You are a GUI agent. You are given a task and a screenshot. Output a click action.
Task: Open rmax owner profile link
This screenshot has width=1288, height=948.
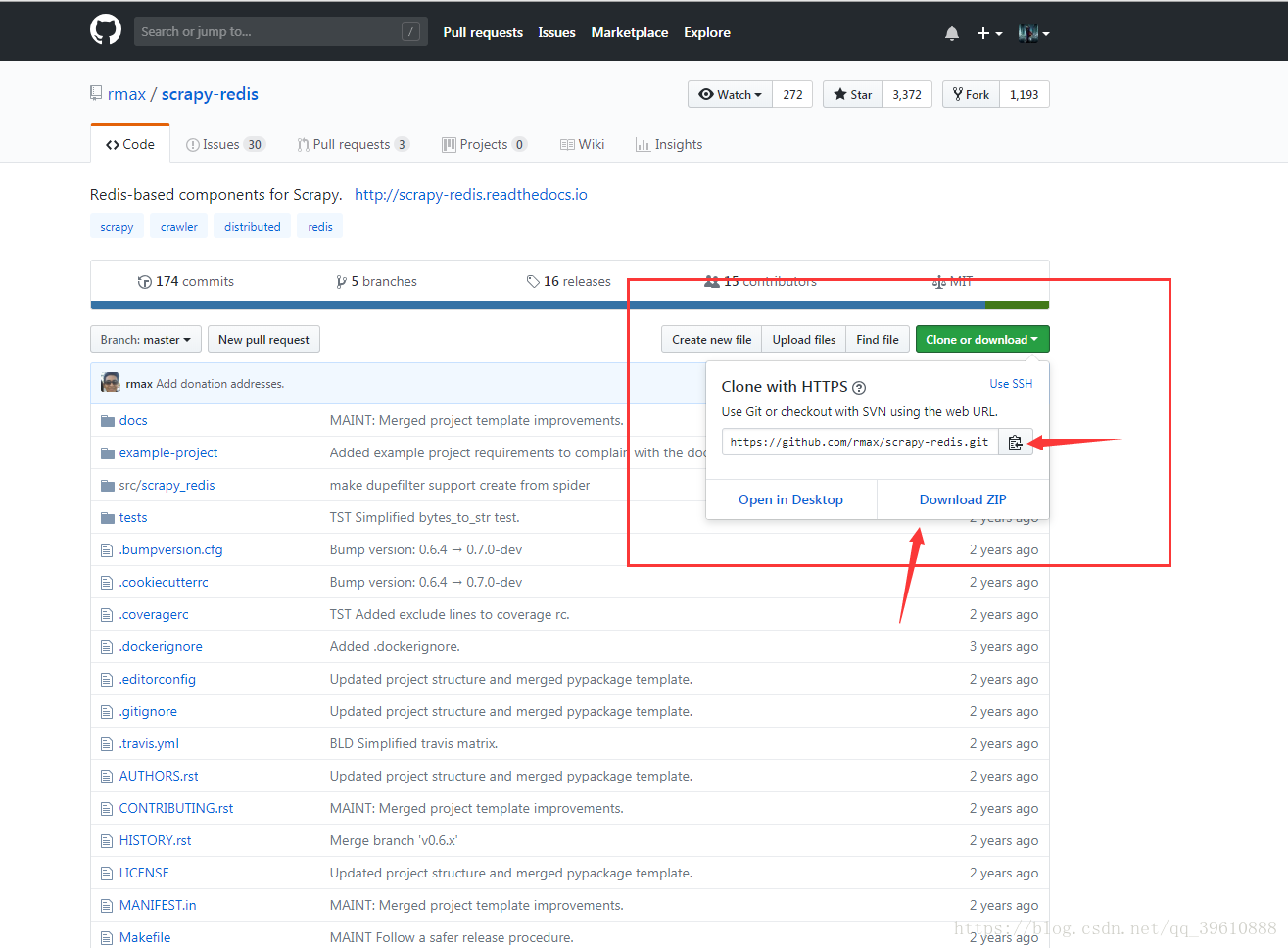[x=126, y=94]
